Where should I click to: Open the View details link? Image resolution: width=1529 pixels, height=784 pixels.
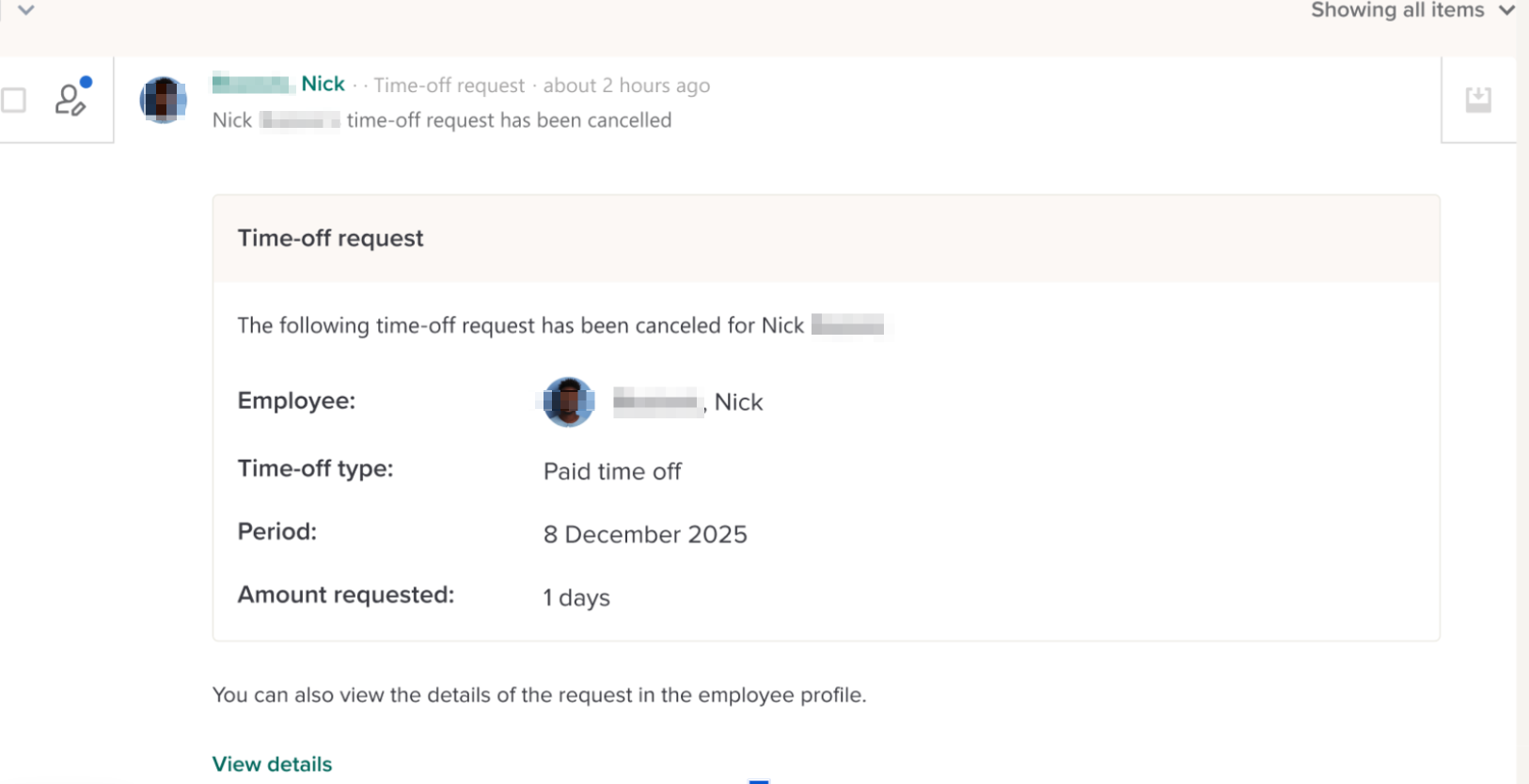pyautogui.click(x=272, y=763)
